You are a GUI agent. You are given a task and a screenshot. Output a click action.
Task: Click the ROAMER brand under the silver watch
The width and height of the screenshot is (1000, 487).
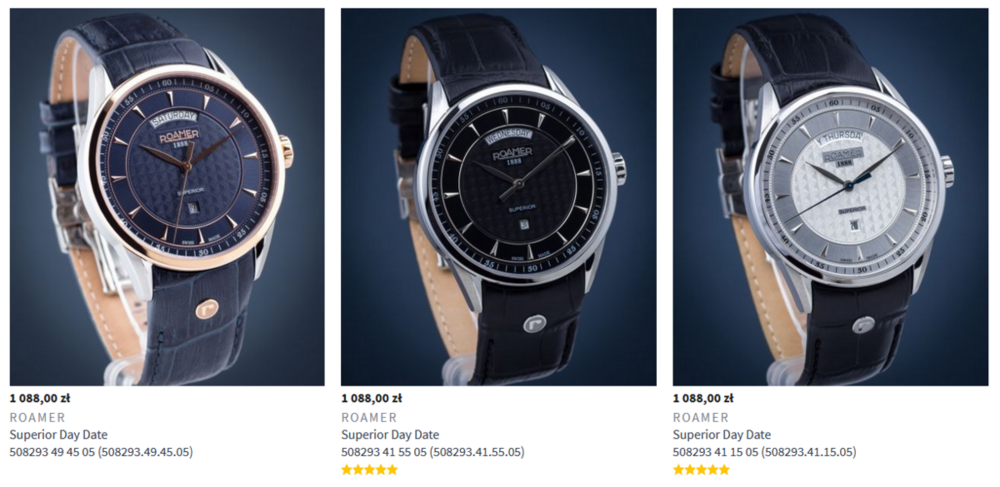tap(700, 417)
